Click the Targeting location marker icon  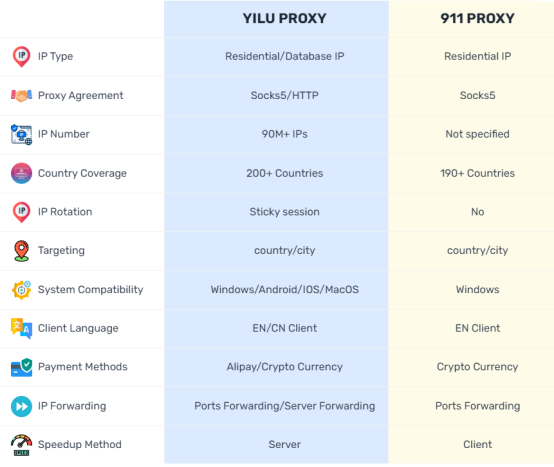click(x=21, y=251)
